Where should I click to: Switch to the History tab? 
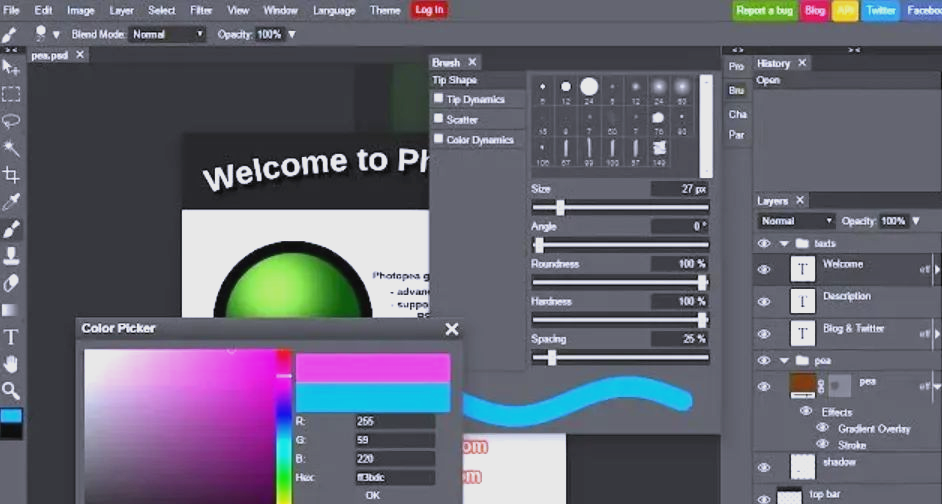[x=774, y=63]
